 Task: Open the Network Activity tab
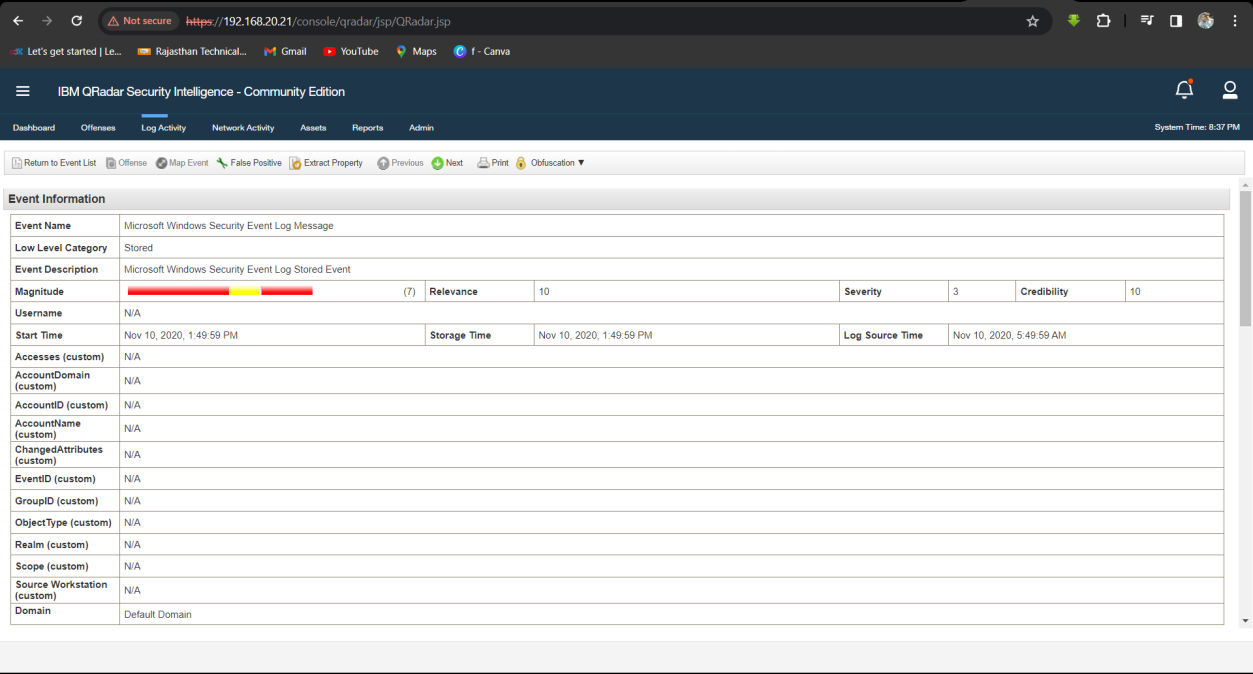click(243, 128)
